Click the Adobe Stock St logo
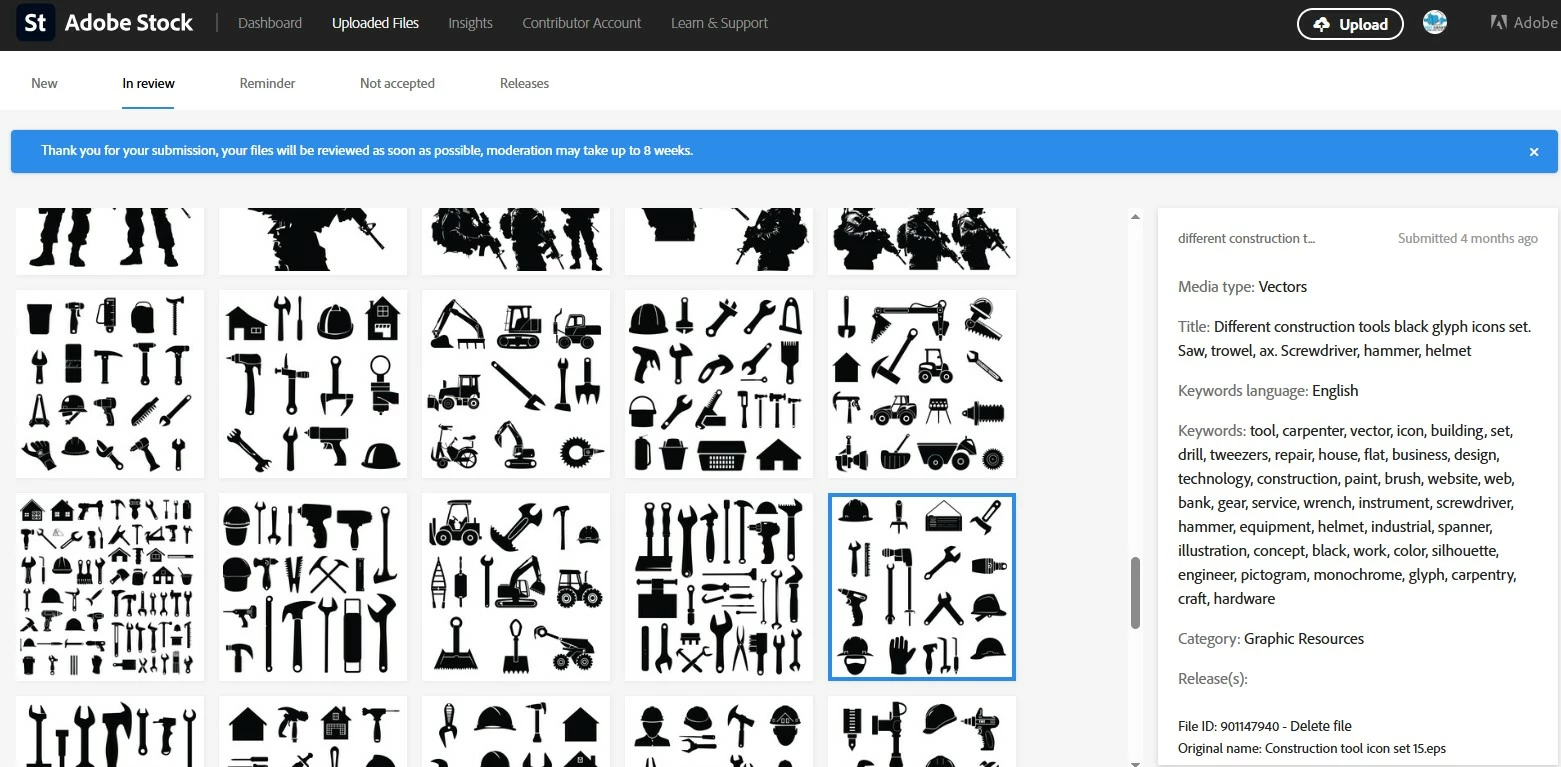 36,23
